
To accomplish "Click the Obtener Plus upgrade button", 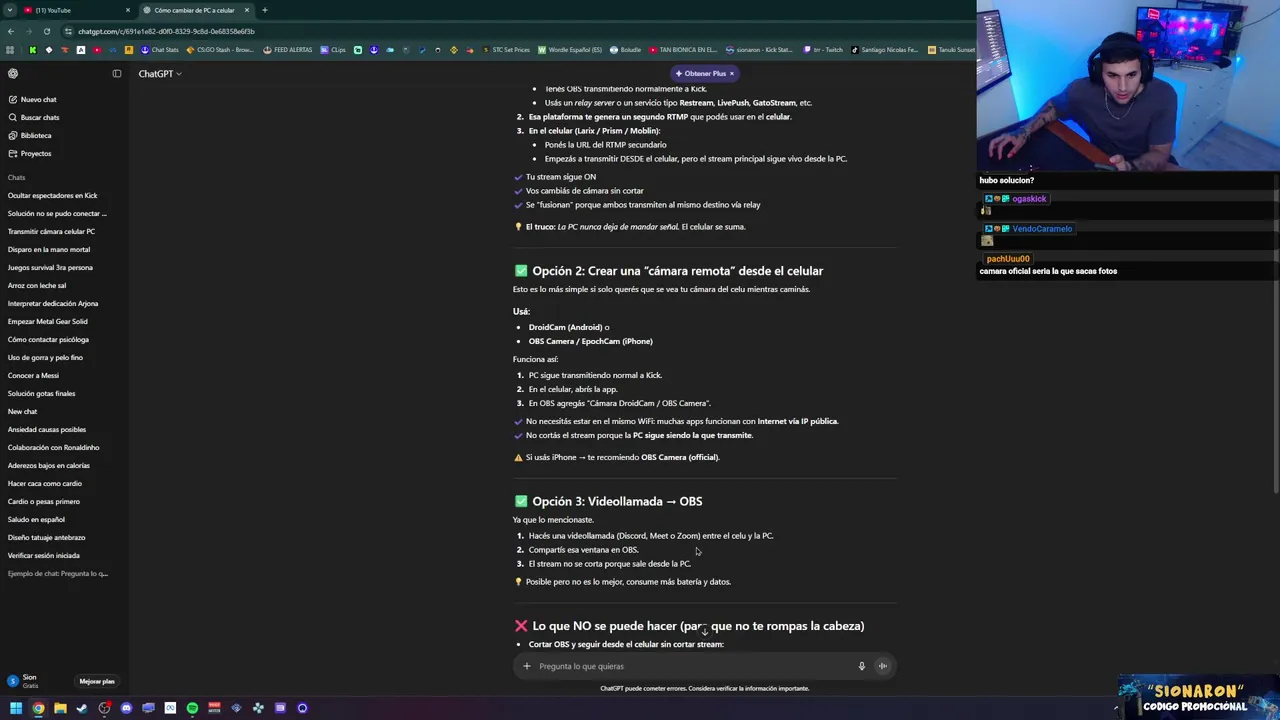I will (x=700, y=73).
